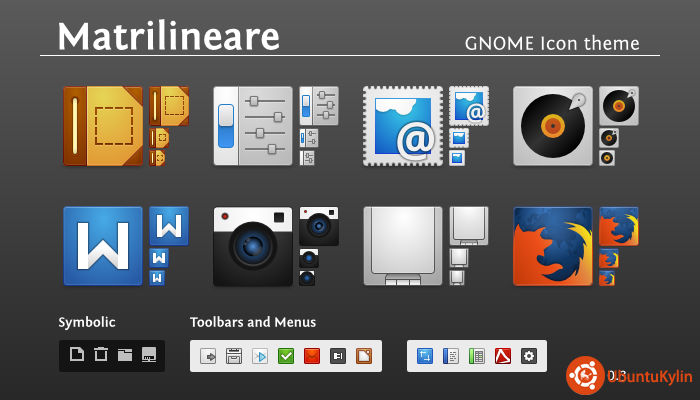Click the symbolic trash can icon

101,354
